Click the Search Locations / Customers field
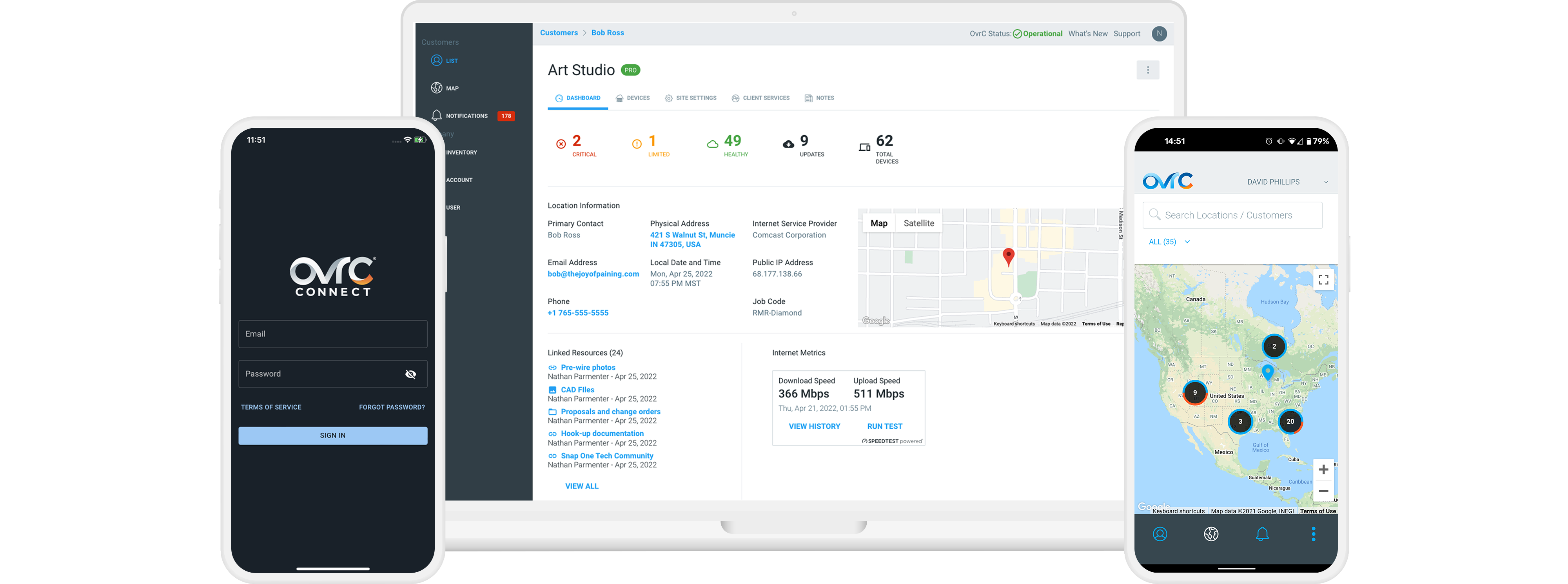The image size is (1568, 584). click(x=1232, y=215)
